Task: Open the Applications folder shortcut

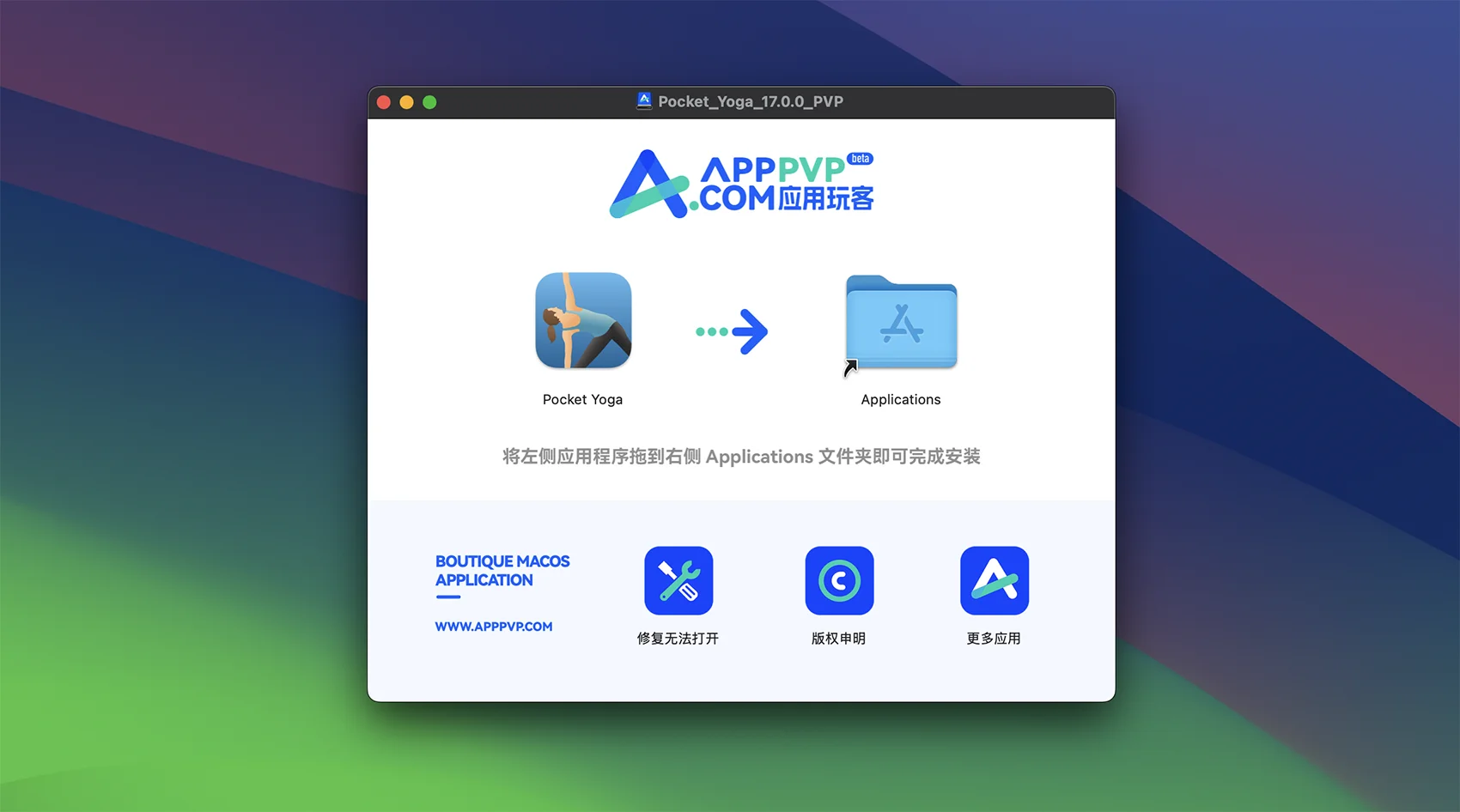Action: click(x=901, y=324)
